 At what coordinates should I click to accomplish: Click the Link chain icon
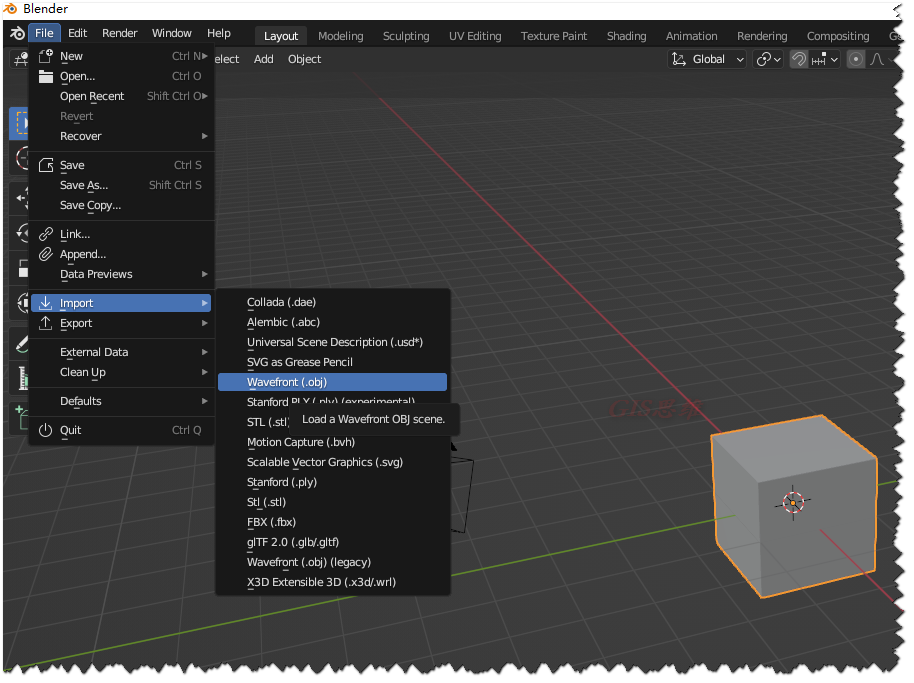click(45, 234)
